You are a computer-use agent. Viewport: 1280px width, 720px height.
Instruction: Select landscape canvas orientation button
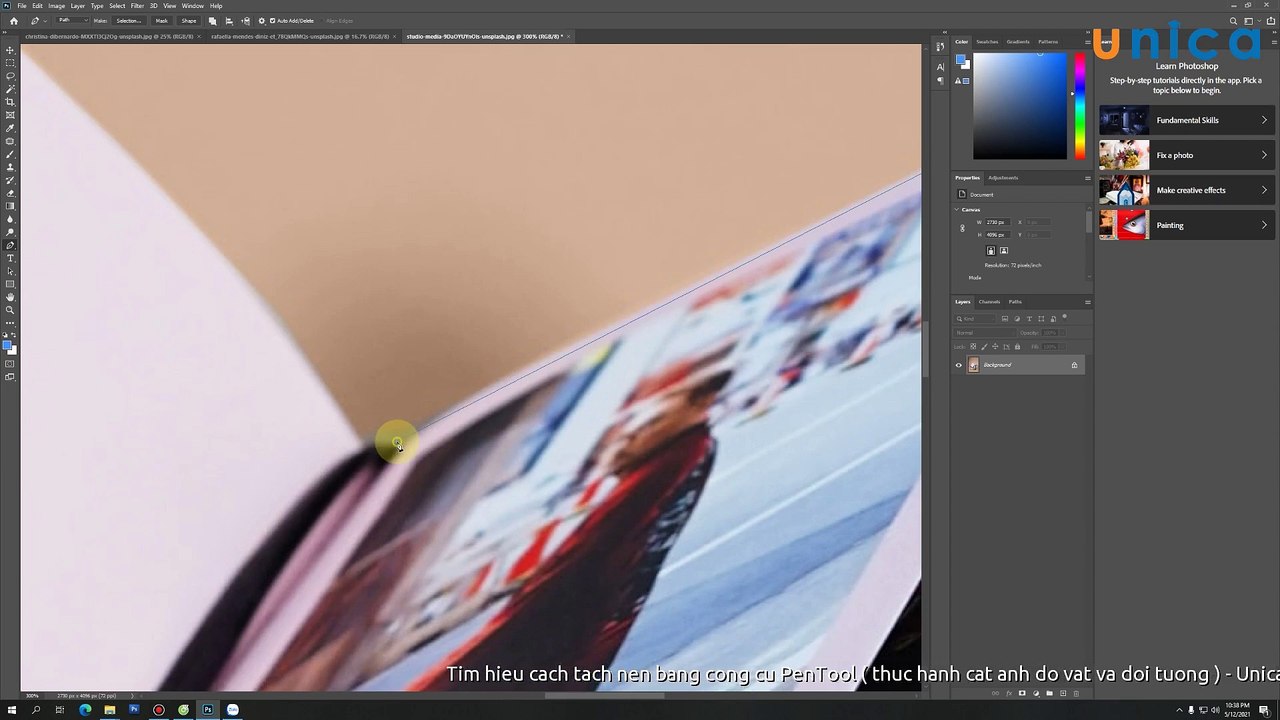pos(1004,250)
